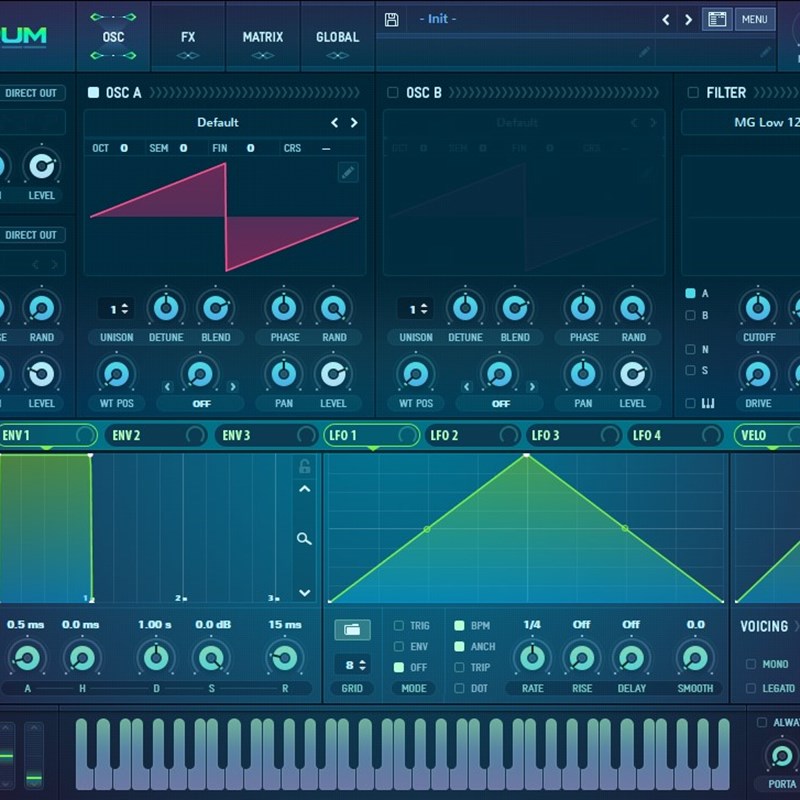This screenshot has height=800, width=800.
Task: Adjust the PORTA knob
Action: tap(782, 756)
